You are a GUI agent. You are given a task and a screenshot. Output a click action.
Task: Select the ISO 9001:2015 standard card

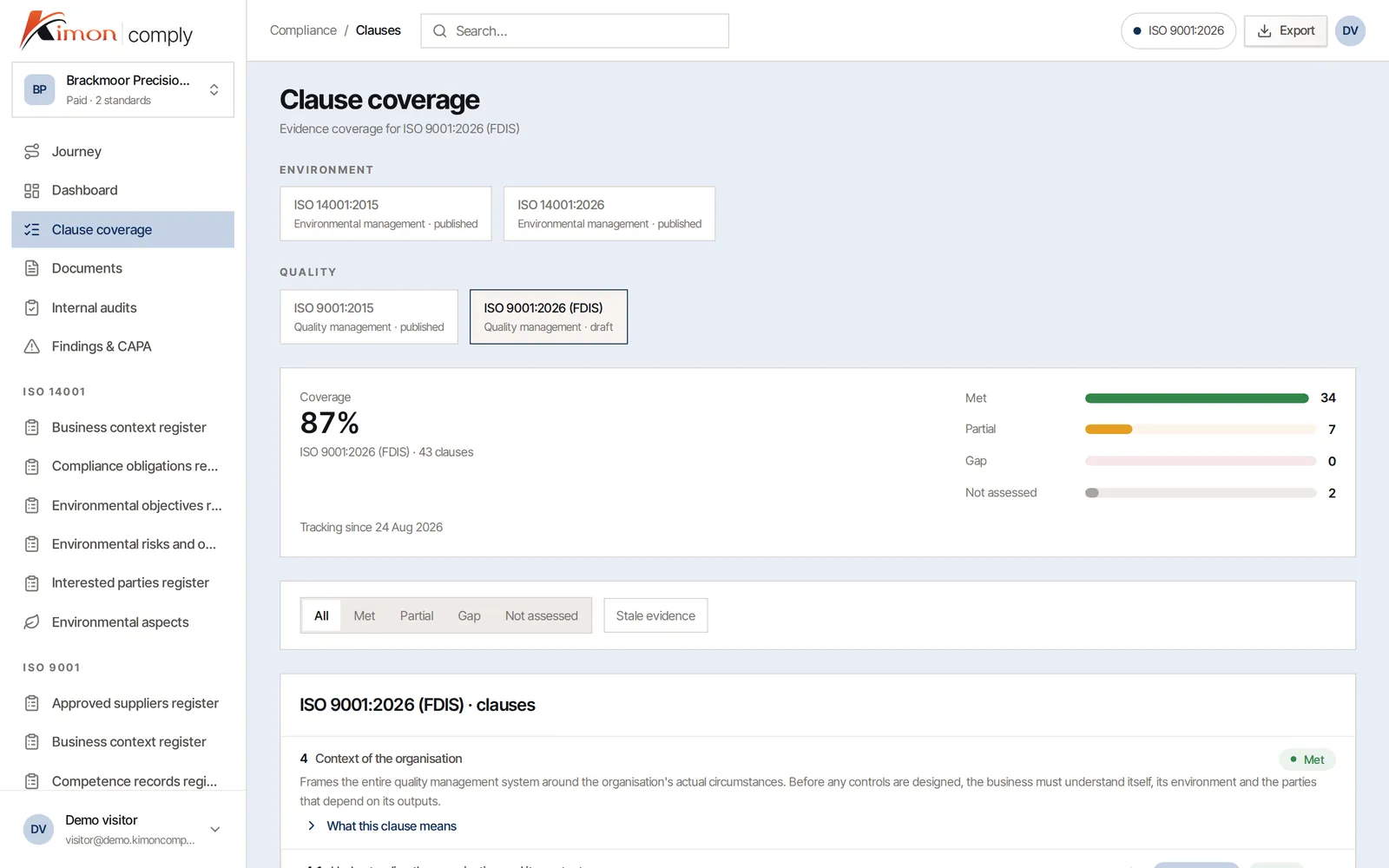click(x=369, y=317)
